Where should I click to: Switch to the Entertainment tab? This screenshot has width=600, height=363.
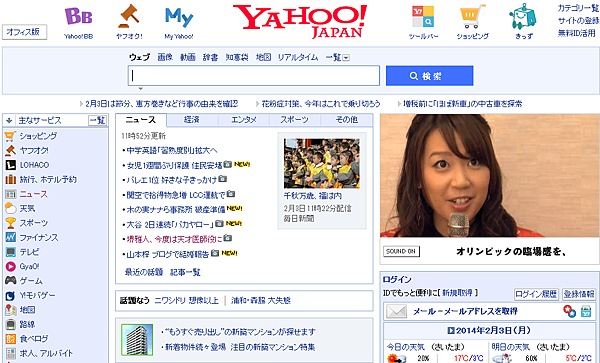(244, 120)
